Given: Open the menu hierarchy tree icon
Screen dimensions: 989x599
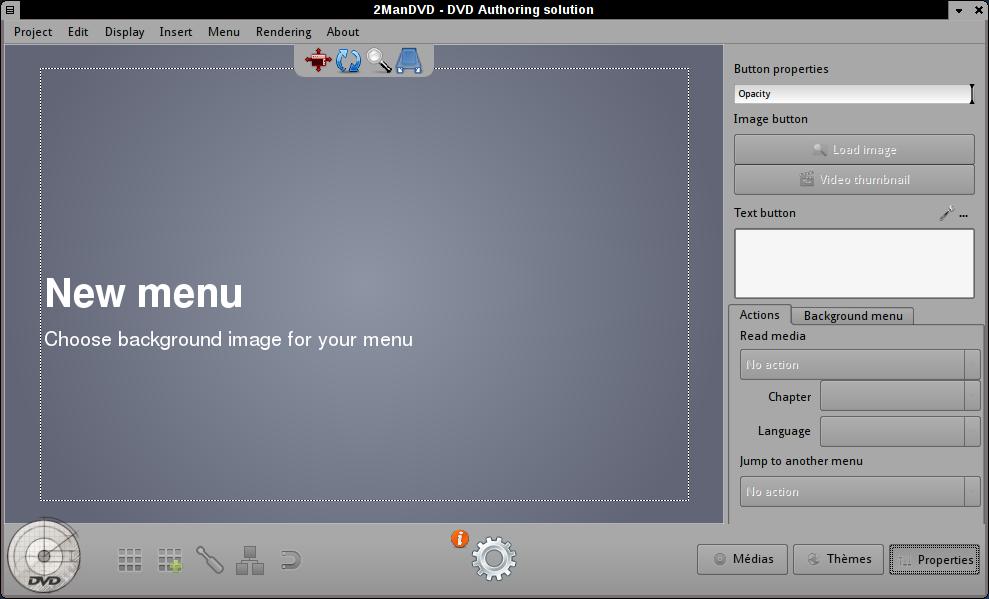Looking at the screenshot, I should tap(250, 560).
